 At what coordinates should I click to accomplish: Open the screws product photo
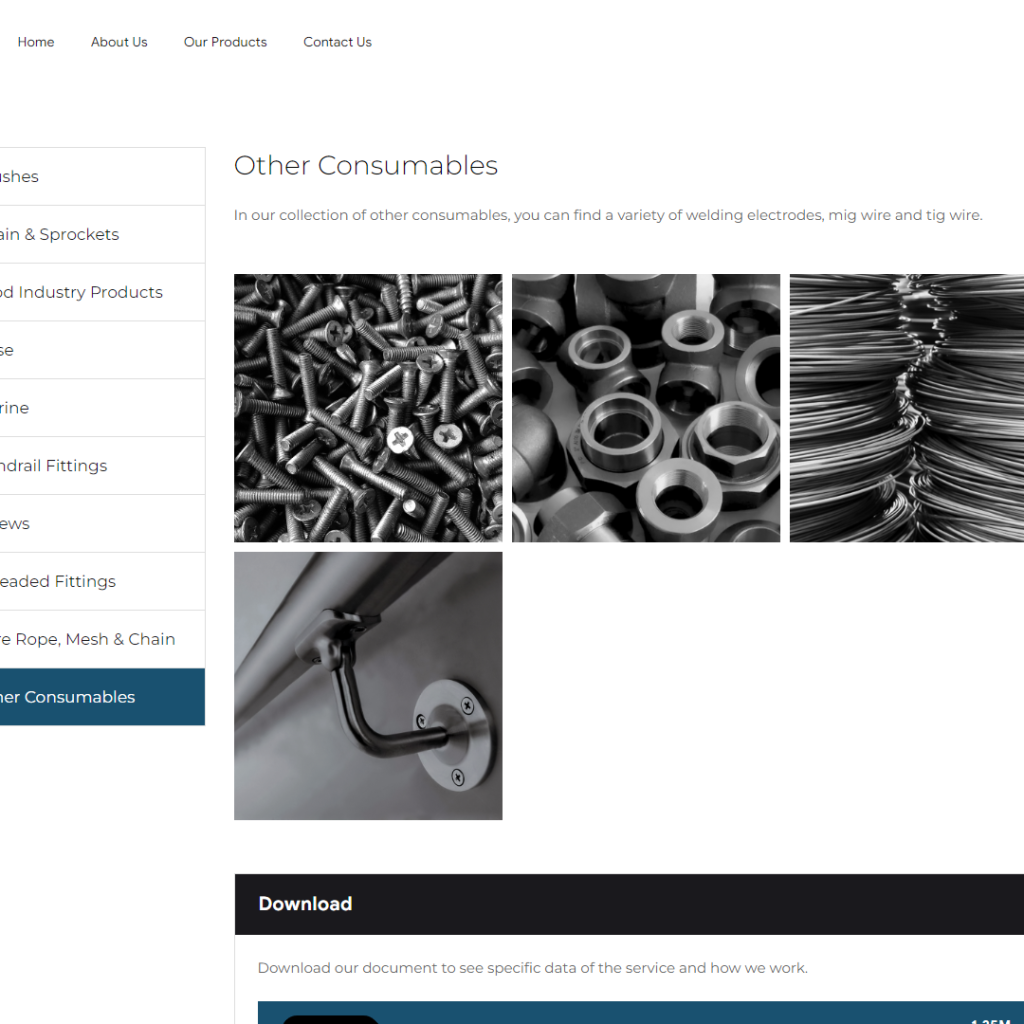[368, 408]
